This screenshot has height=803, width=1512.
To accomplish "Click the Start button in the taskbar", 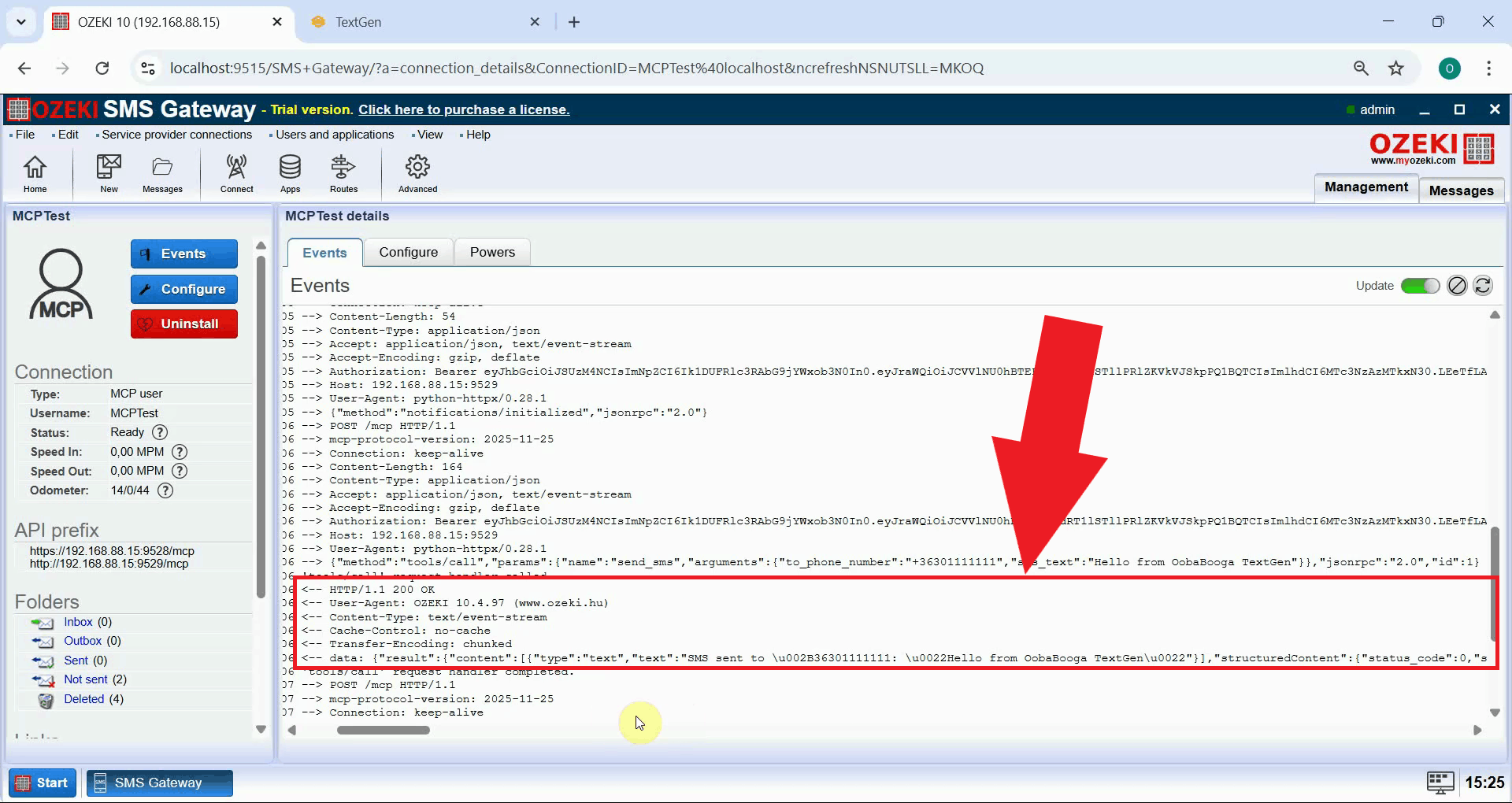I will [x=43, y=783].
